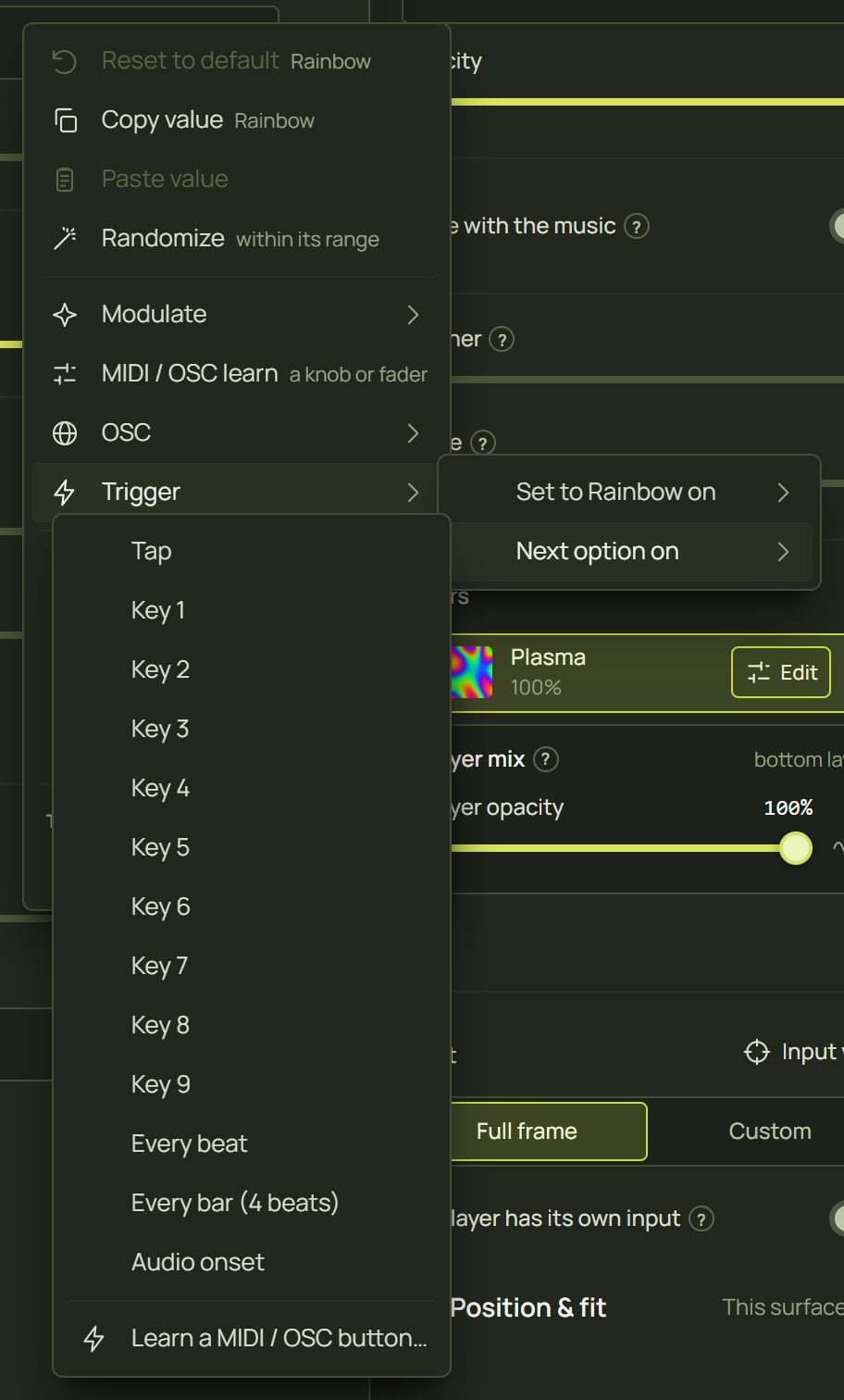
Task: Click the Plasma layer thumbnail
Action: [x=471, y=672]
